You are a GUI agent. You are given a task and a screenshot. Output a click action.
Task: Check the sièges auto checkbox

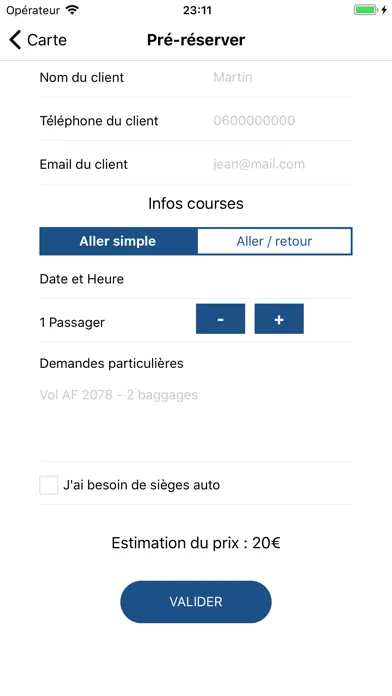click(x=48, y=485)
